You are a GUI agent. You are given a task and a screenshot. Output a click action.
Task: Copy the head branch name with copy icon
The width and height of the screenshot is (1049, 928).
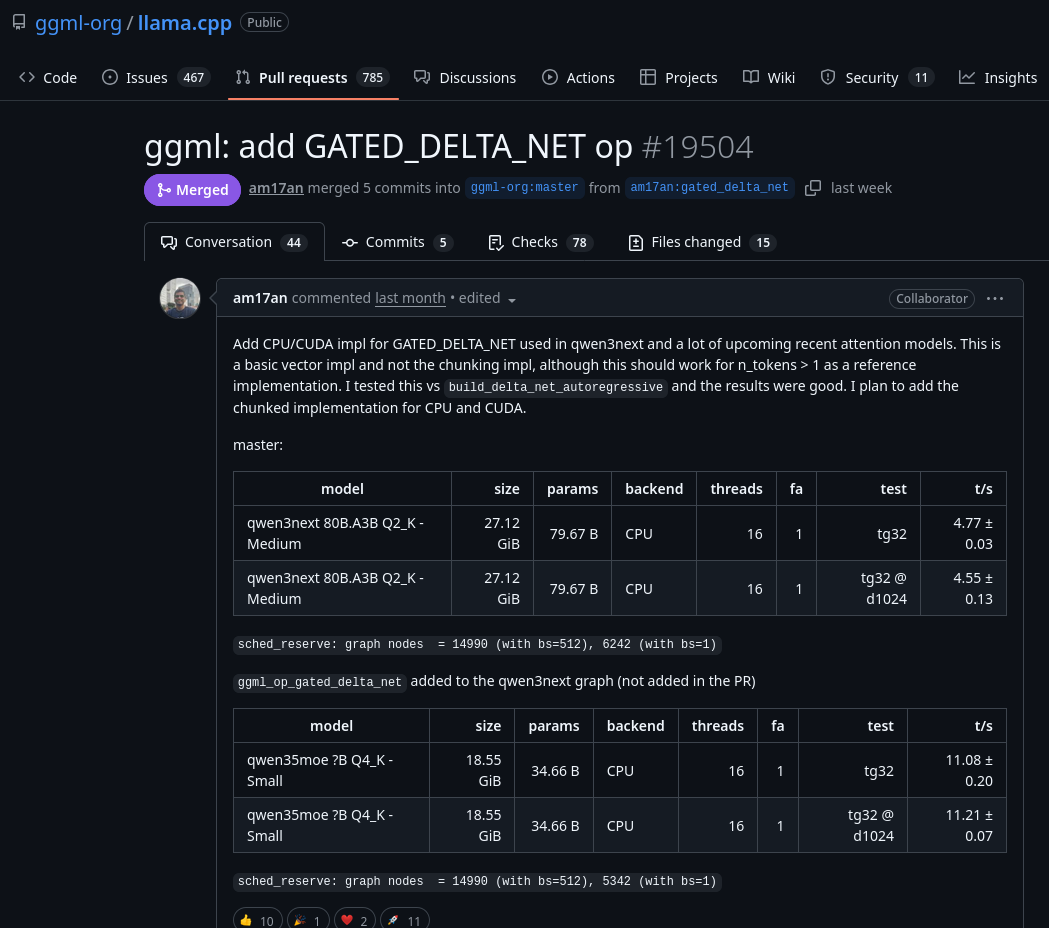pyautogui.click(x=813, y=188)
